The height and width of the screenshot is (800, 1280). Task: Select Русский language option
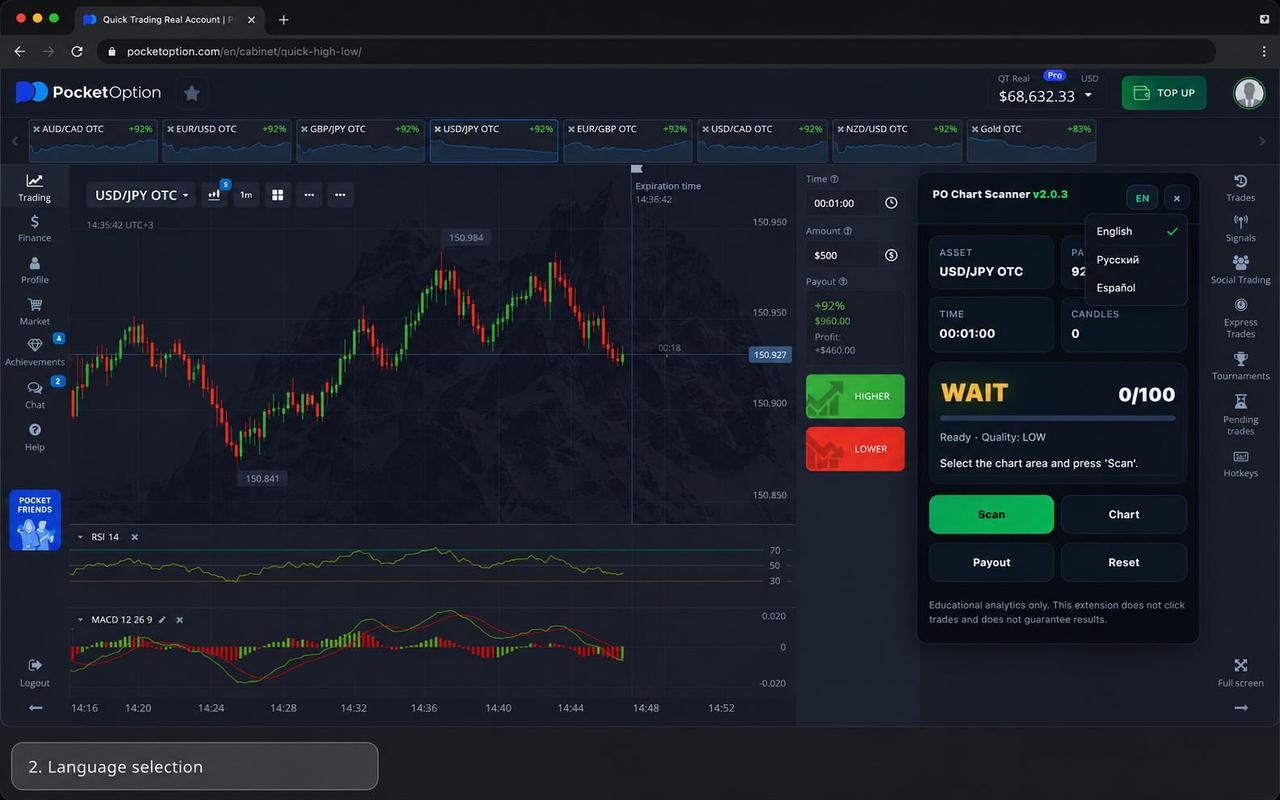click(1136, 259)
